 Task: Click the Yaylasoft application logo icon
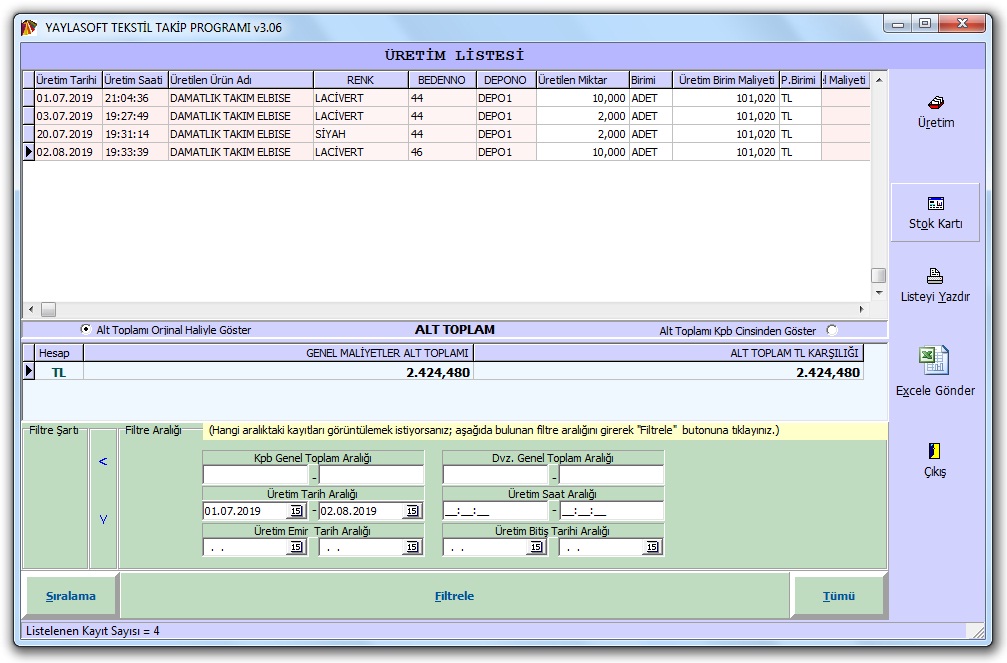pos(30,28)
